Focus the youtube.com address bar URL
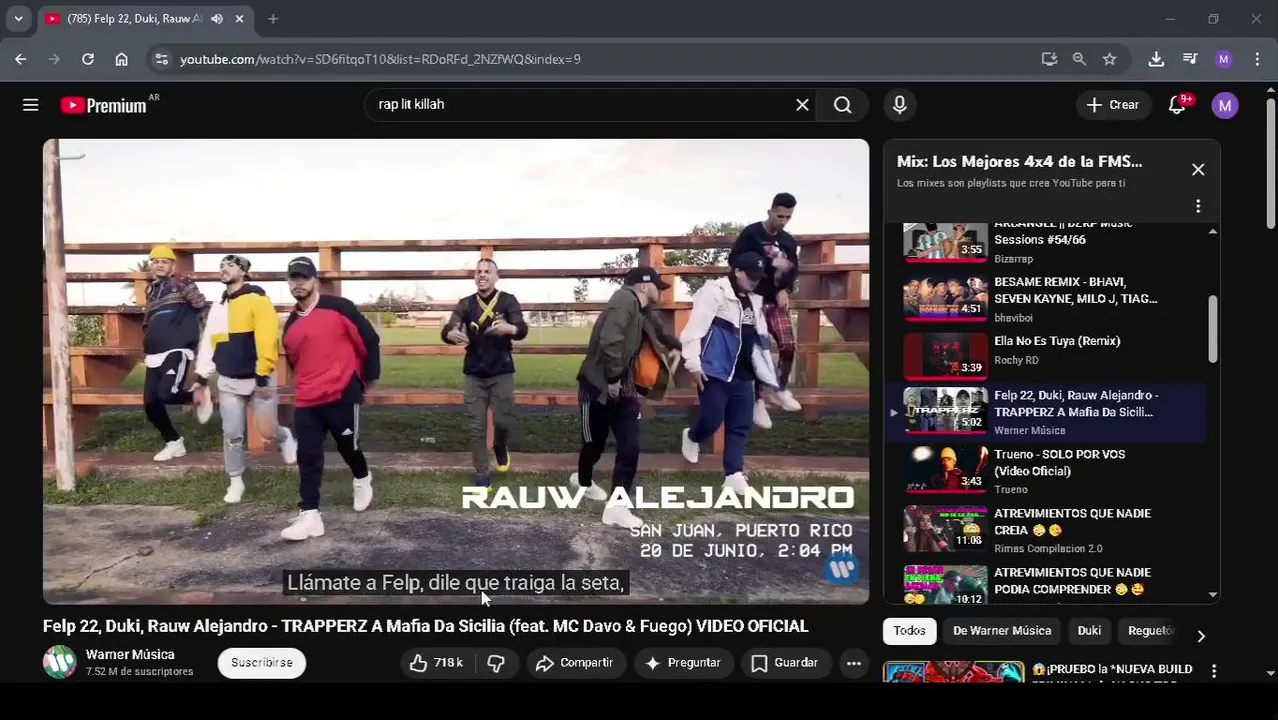This screenshot has height=720, width=1278. [x=380, y=59]
